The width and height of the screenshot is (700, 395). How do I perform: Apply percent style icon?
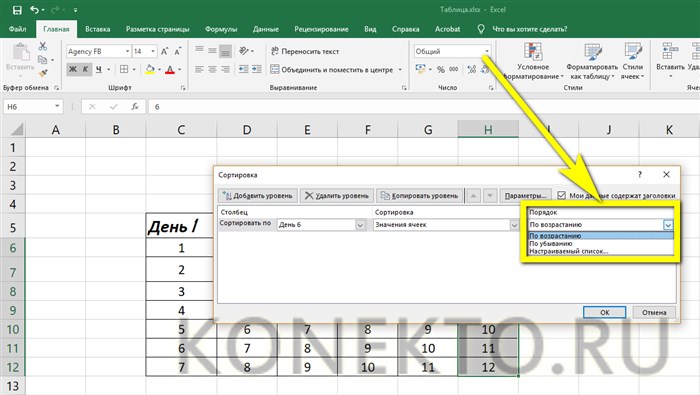click(x=441, y=69)
